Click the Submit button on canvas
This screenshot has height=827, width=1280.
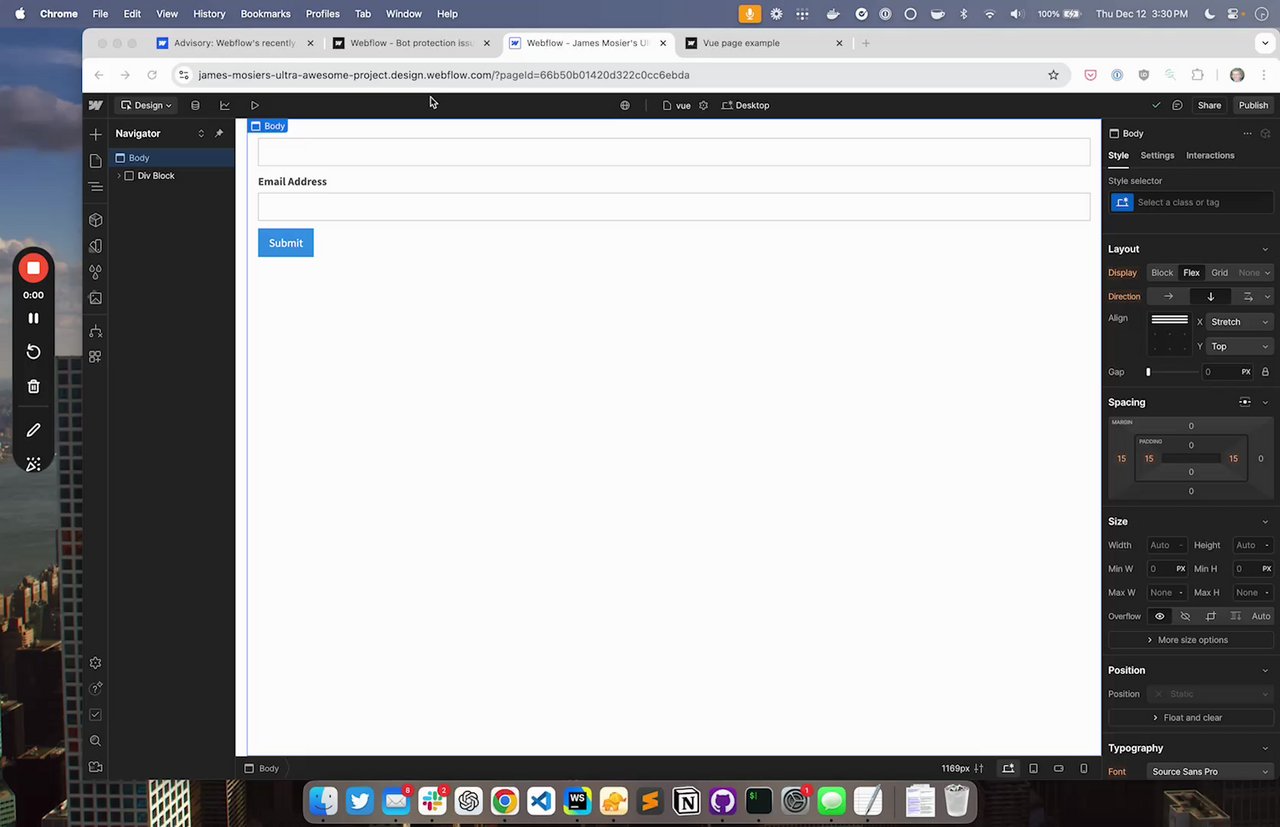(286, 243)
